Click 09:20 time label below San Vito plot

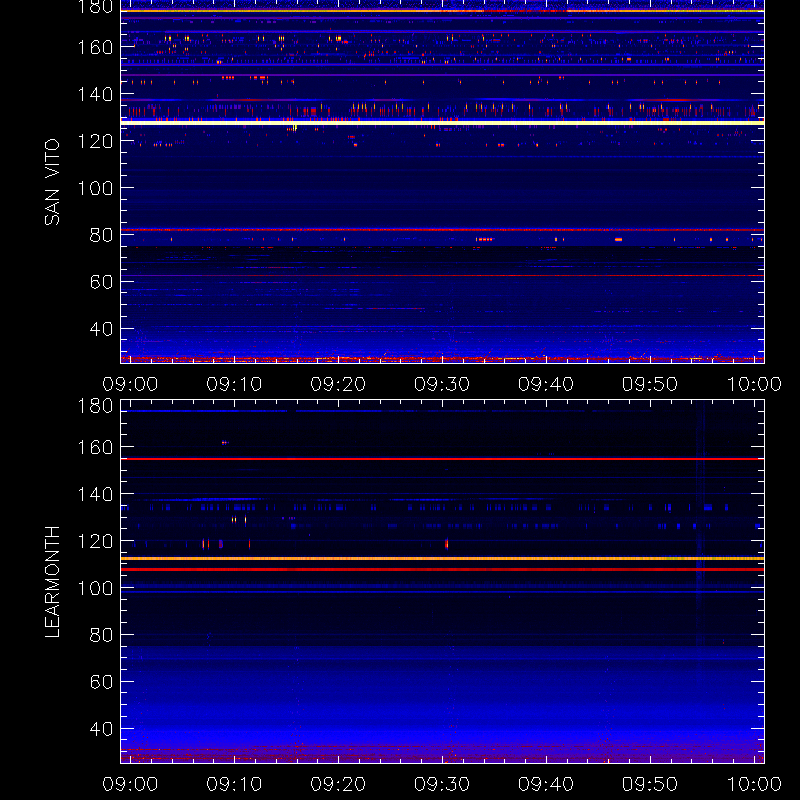(338, 384)
